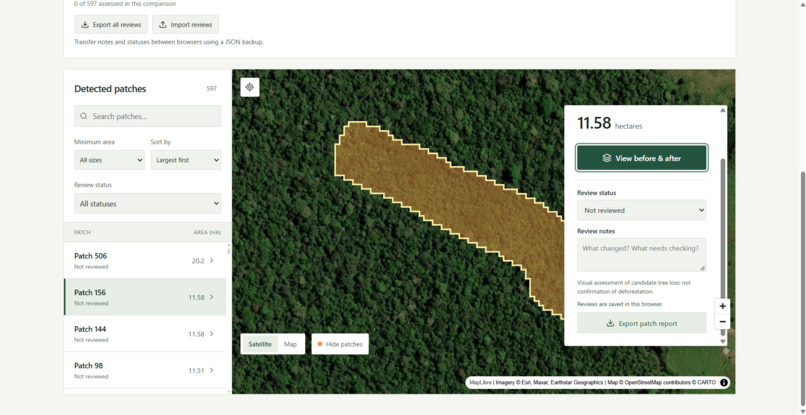Click Export patch report button
The height and width of the screenshot is (415, 806).
pyautogui.click(x=642, y=323)
